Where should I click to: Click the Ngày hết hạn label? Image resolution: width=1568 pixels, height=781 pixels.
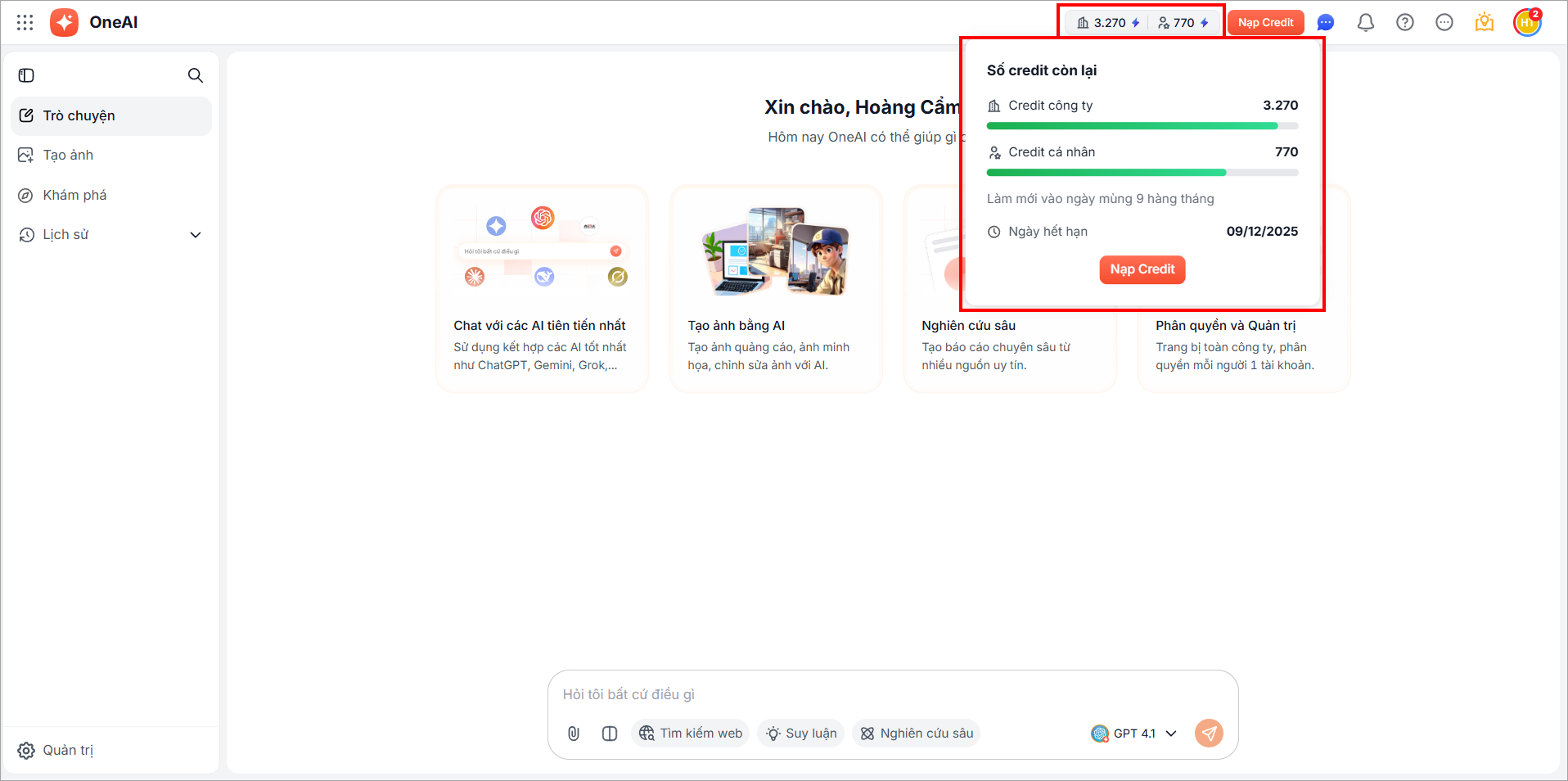(x=1048, y=232)
